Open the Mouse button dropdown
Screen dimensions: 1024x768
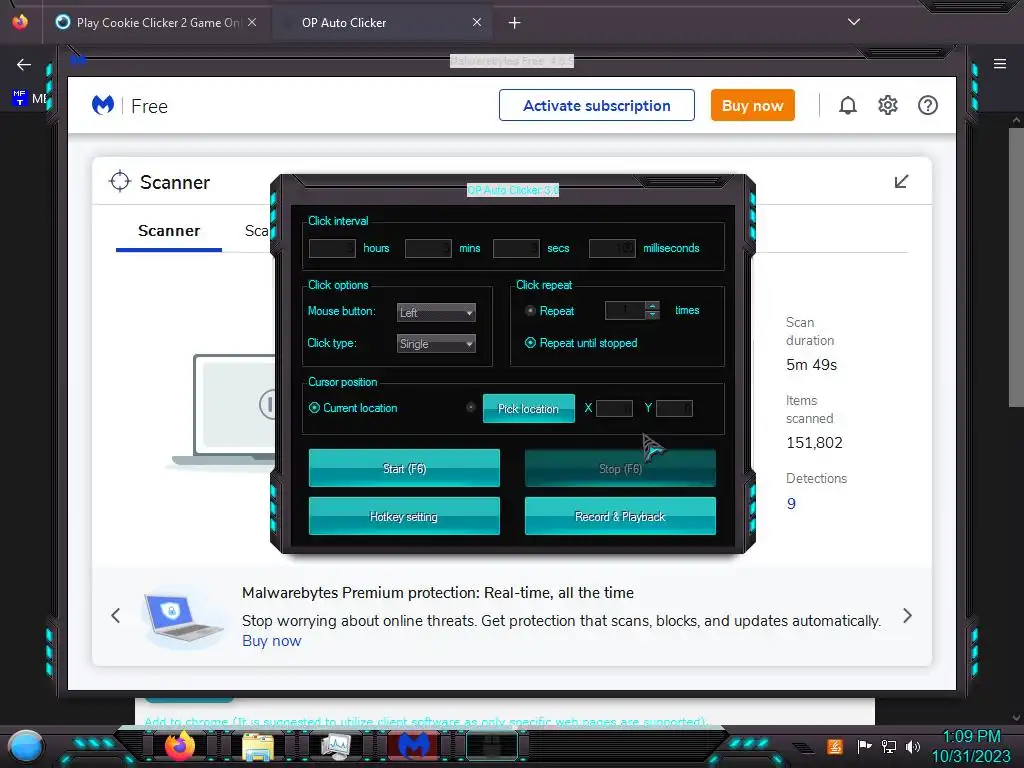(436, 313)
